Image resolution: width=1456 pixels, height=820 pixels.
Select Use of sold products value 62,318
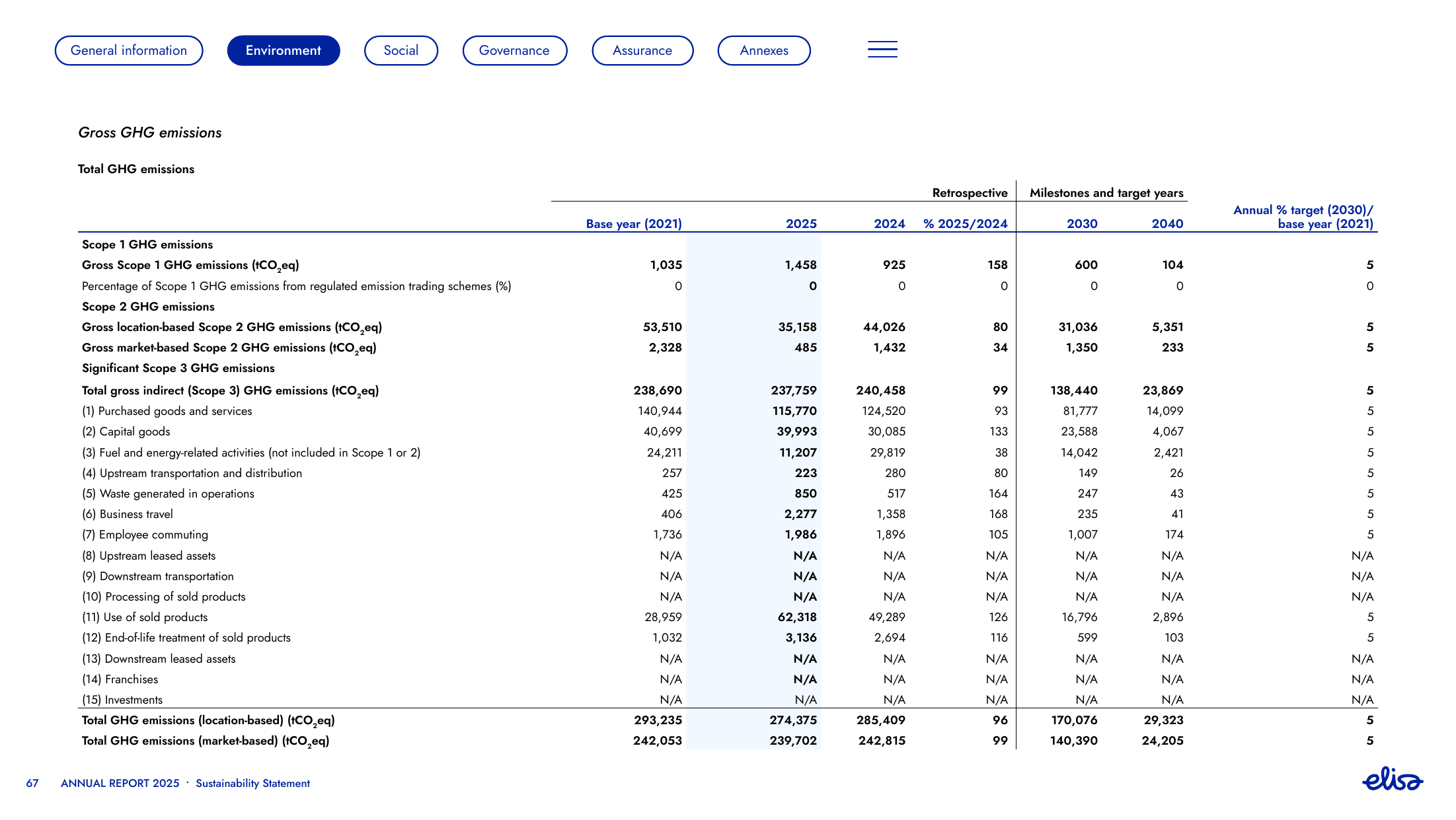tap(797, 617)
